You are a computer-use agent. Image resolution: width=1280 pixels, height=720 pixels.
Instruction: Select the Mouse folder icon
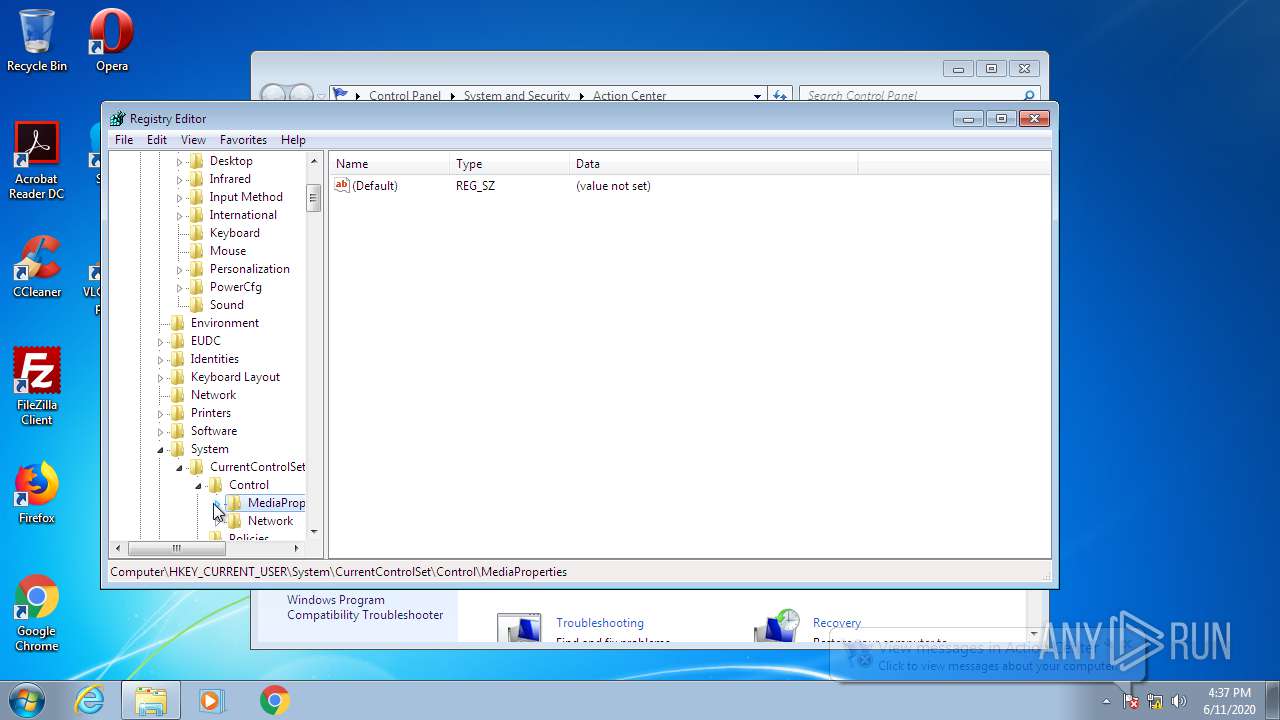[196, 251]
